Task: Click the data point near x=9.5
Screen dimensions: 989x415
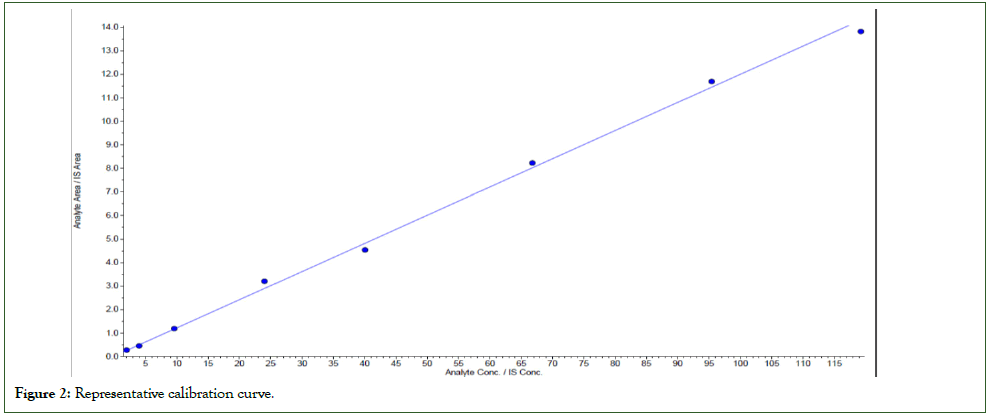Action: click(174, 329)
